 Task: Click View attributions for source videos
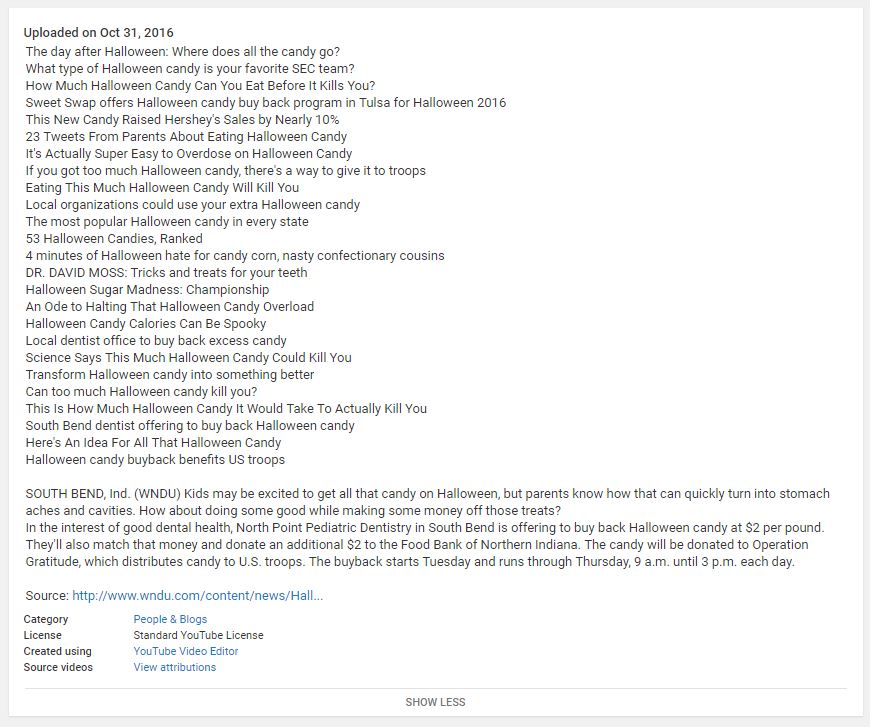click(x=175, y=667)
